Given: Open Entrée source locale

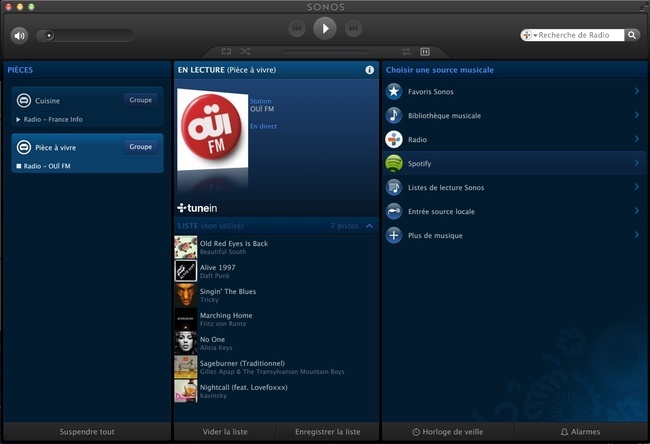Looking at the screenshot, I should (514, 211).
